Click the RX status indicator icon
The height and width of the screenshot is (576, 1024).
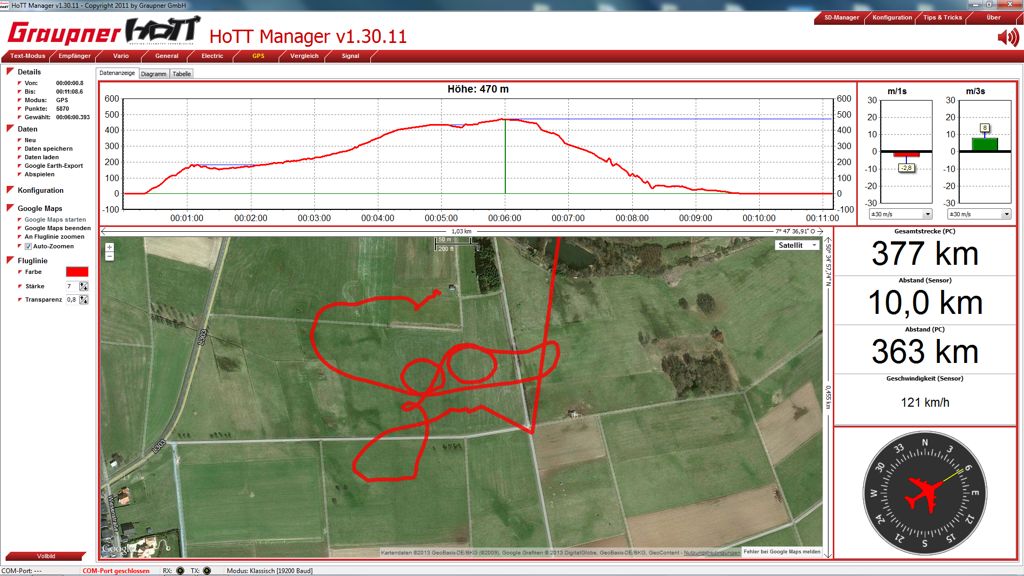179,571
